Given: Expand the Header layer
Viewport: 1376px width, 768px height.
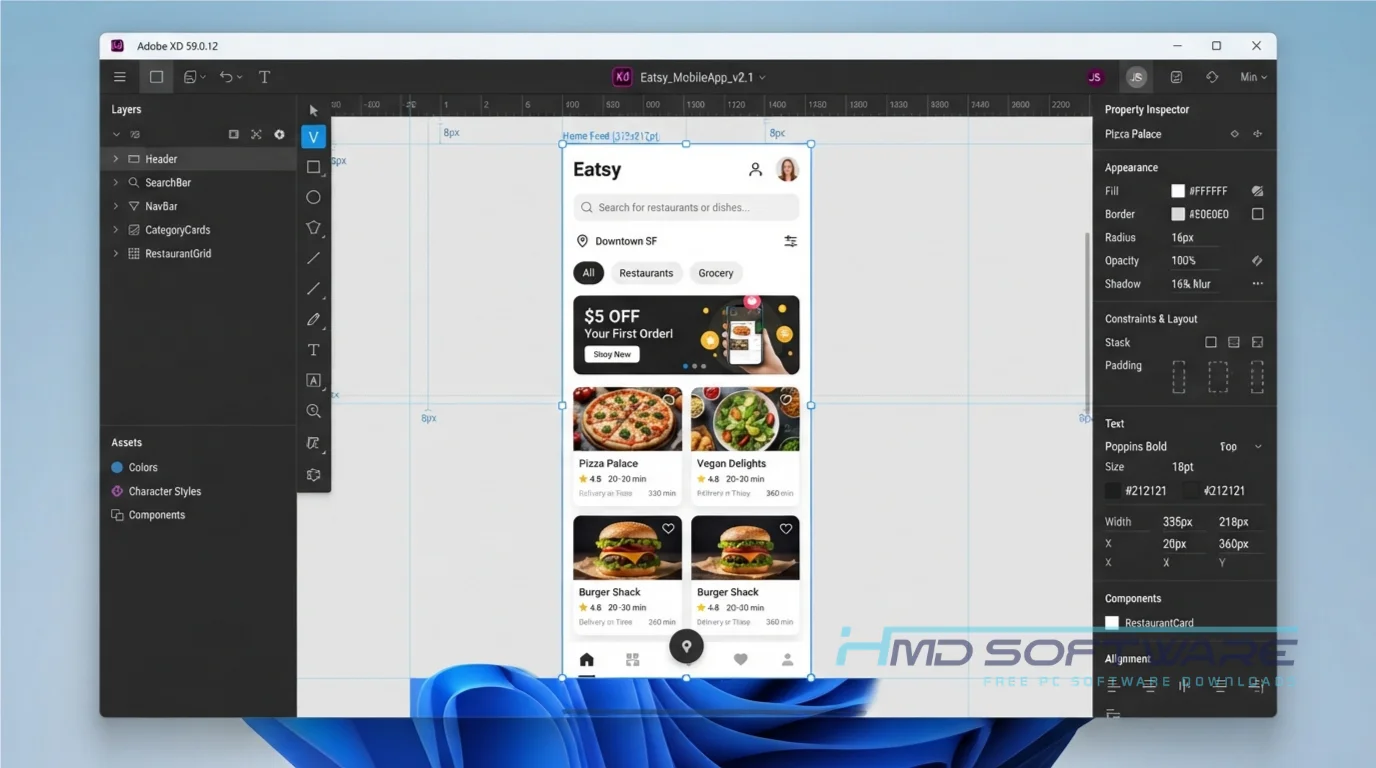Looking at the screenshot, I should point(115,159).
